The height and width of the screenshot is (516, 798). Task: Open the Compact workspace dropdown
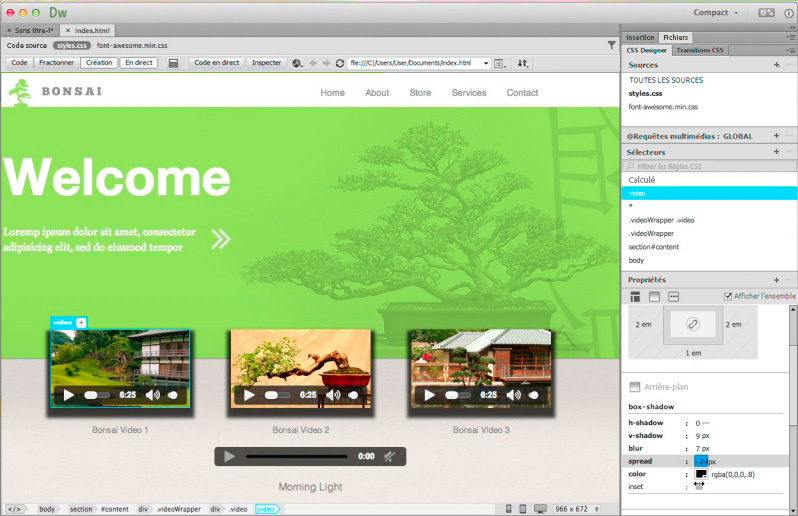tap(715, 13)
